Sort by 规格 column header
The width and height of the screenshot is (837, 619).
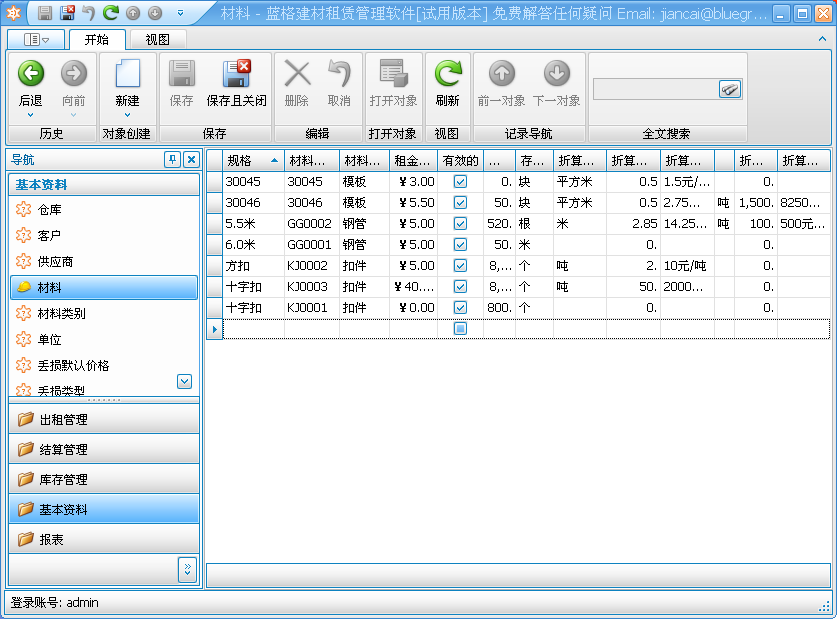pyautogui.click(x=254, y=161)
